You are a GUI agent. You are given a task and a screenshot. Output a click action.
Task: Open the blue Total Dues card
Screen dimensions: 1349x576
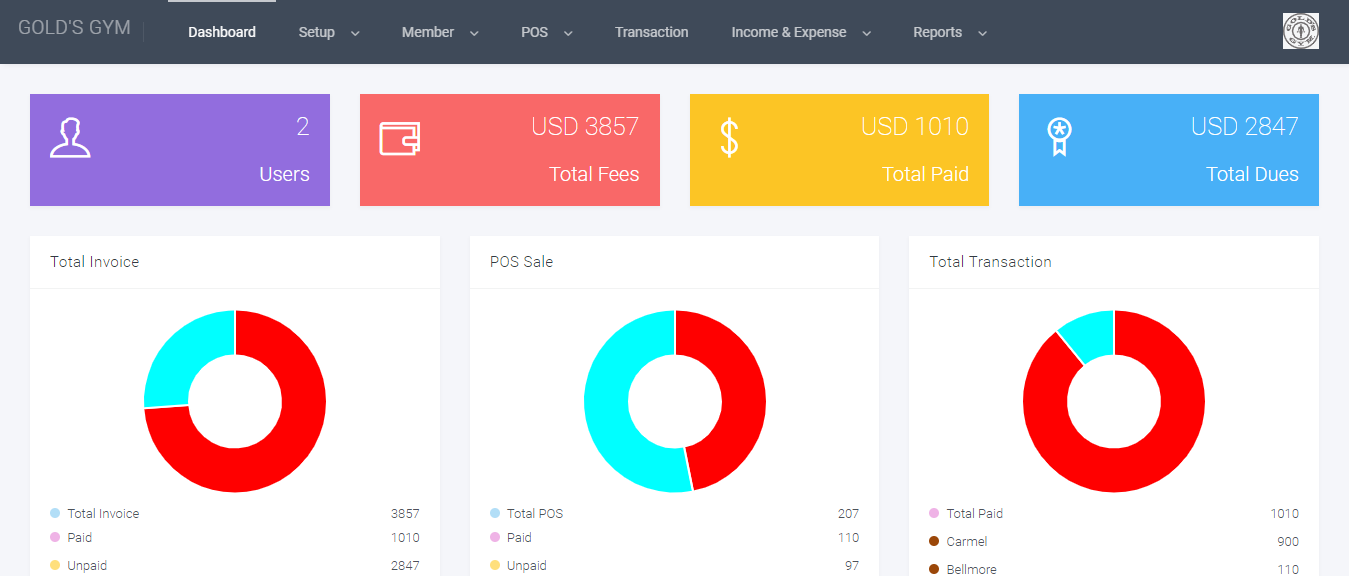click(x=1169, y=150)
